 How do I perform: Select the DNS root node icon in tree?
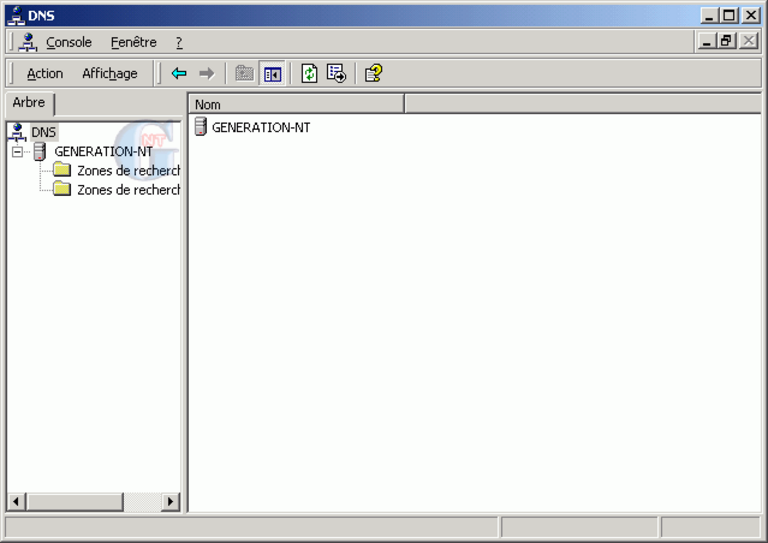pos(18,132)
